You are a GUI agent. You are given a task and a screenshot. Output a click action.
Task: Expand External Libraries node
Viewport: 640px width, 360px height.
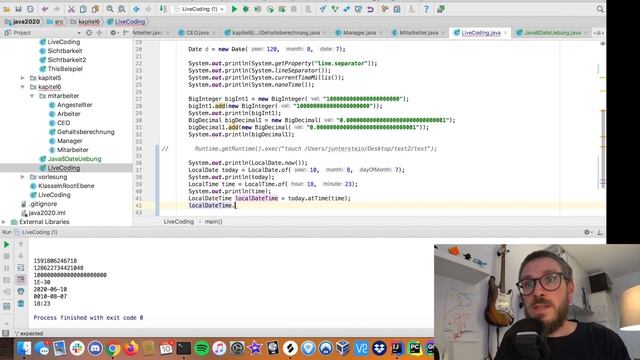point(4,222)
